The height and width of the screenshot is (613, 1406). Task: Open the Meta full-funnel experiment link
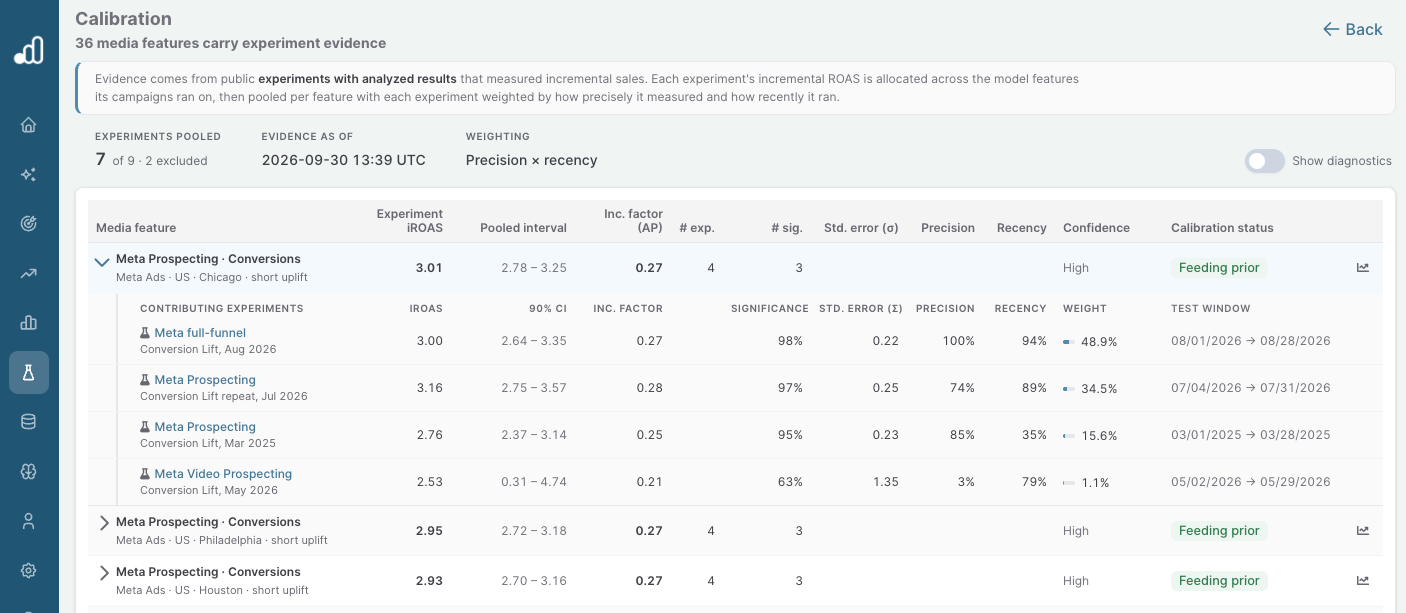[x=200, y=333]
